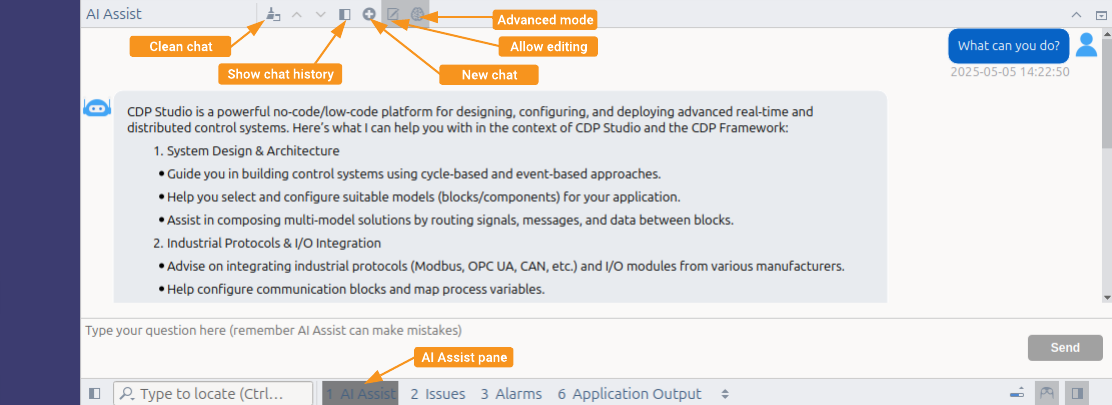Go to previous item up arrow
The height and width of the screenshot is (405, 1112).
297,14
